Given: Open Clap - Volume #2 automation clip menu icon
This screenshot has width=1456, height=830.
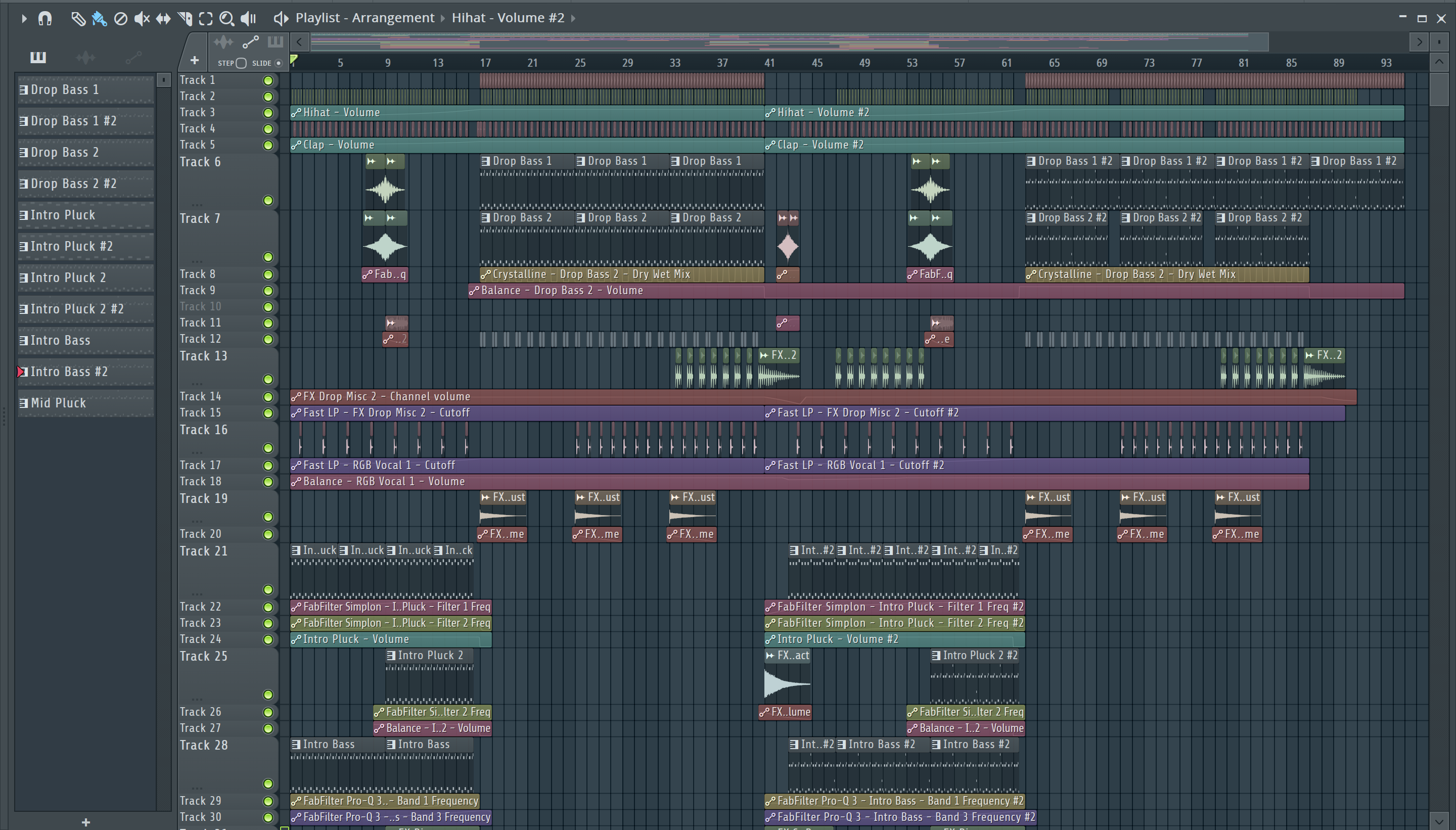Looking at the screenshot, I should [x=770, y=146].
